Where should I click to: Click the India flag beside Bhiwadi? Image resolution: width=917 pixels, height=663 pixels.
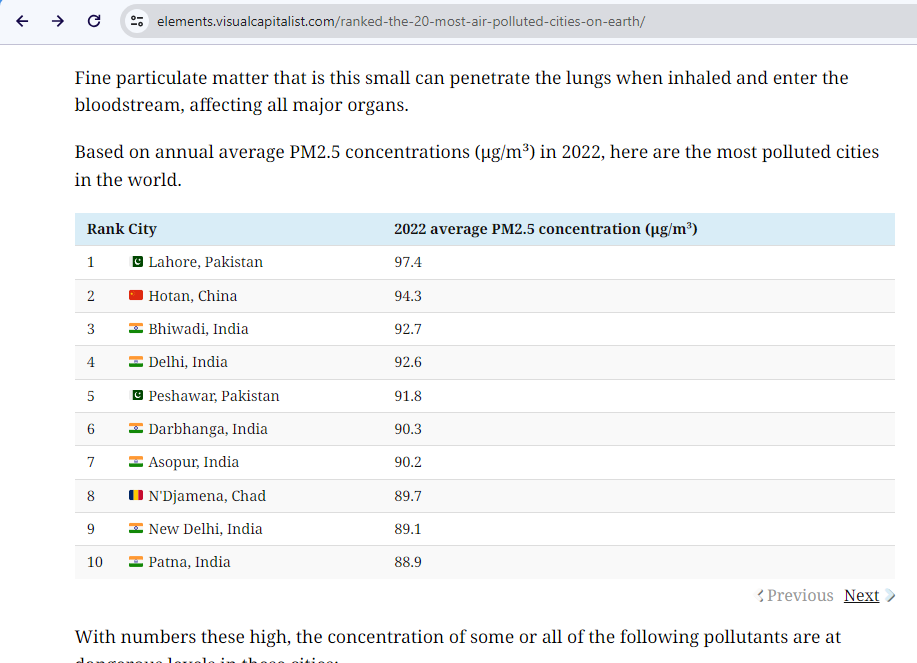pos(136,328)
